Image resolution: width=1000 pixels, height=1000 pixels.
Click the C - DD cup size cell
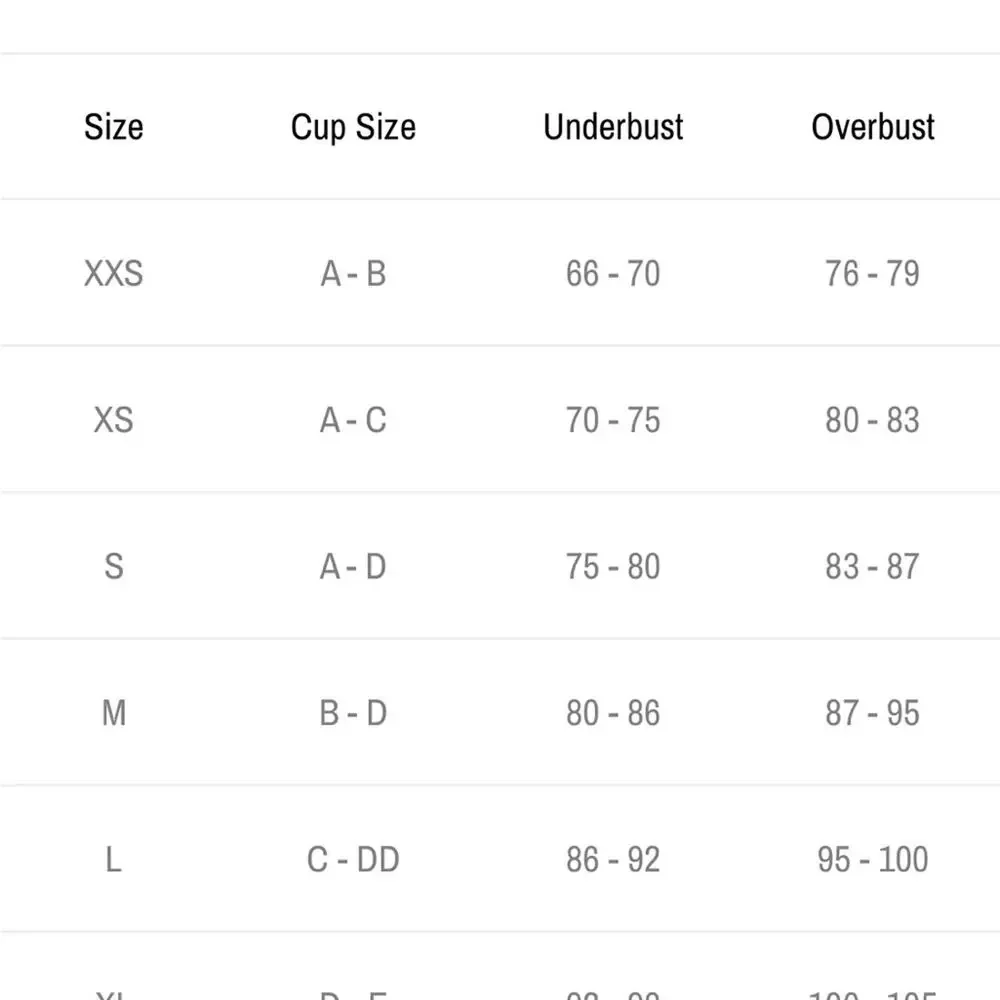pyautogui.click(x=353, y=859)
